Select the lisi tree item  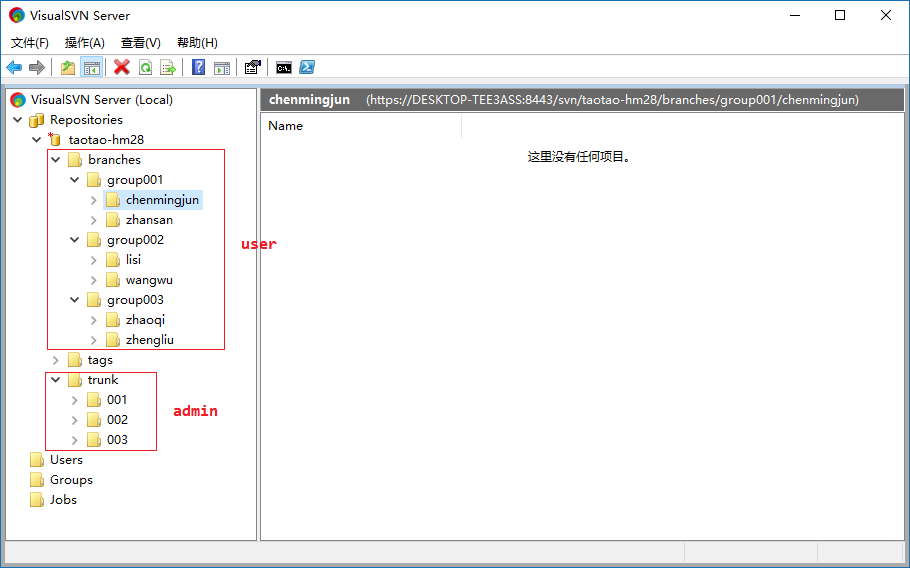(x=133, y=260)
